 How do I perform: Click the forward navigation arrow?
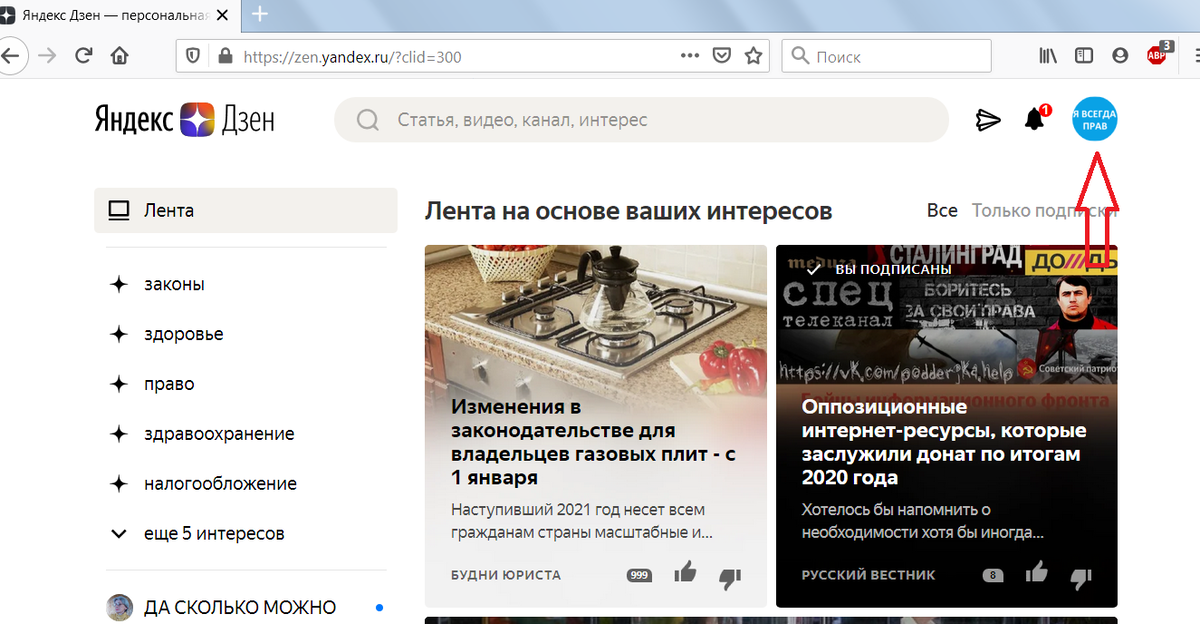point(46,56)
